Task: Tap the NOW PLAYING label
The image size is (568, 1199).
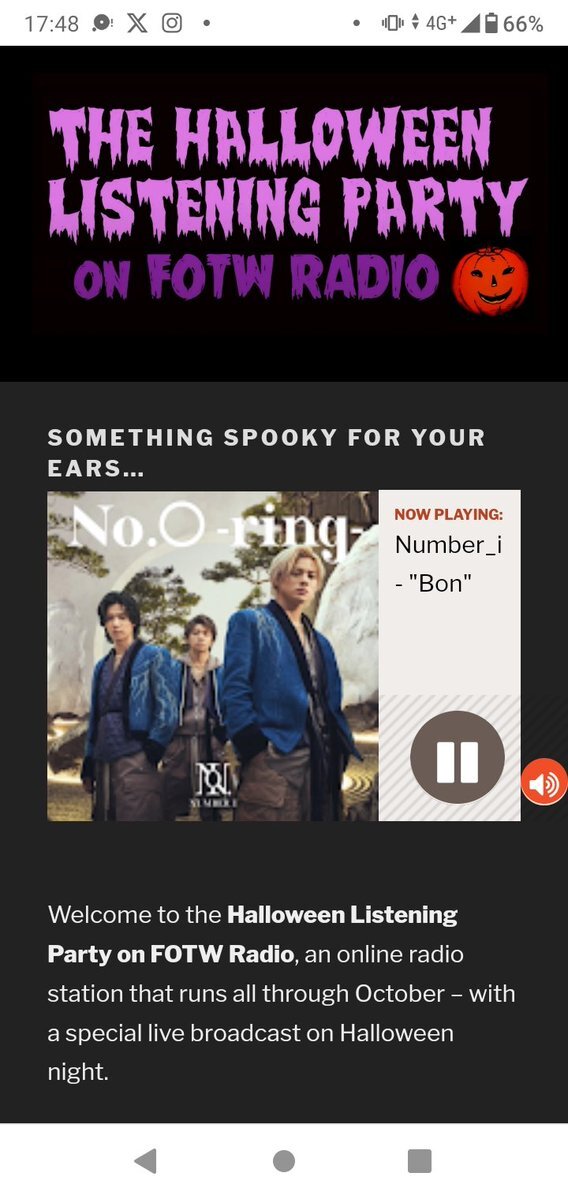Action: 449,515
